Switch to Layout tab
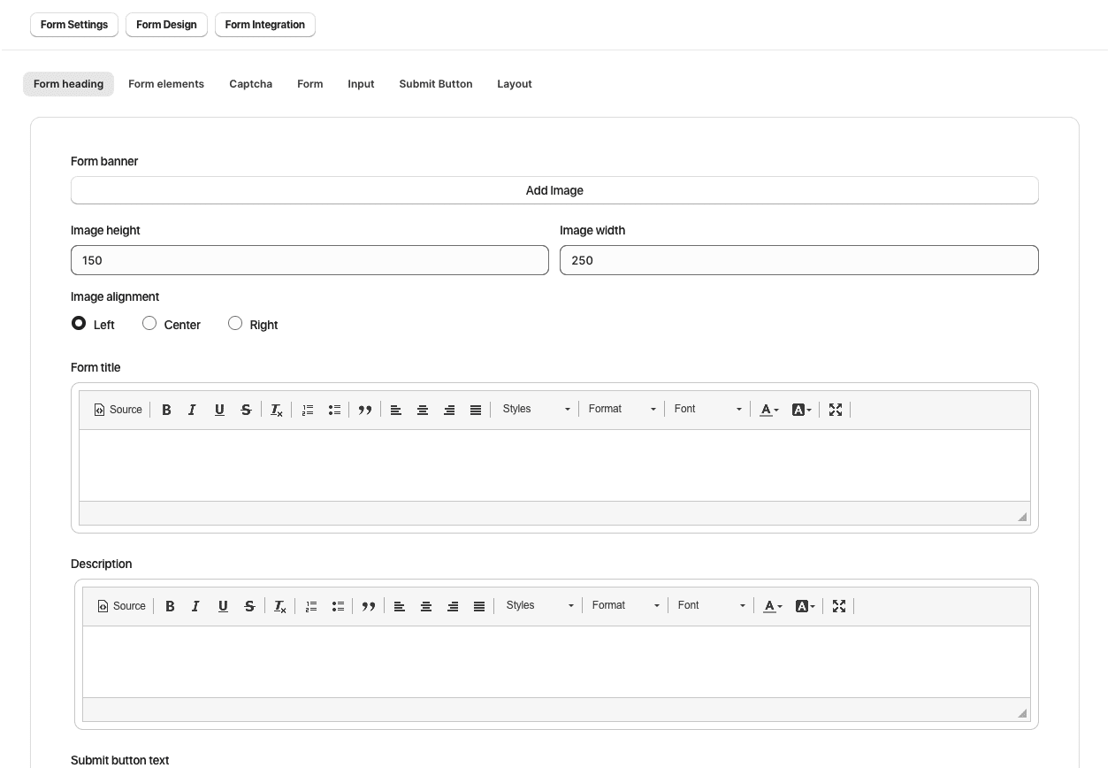 tap(514, 84)
